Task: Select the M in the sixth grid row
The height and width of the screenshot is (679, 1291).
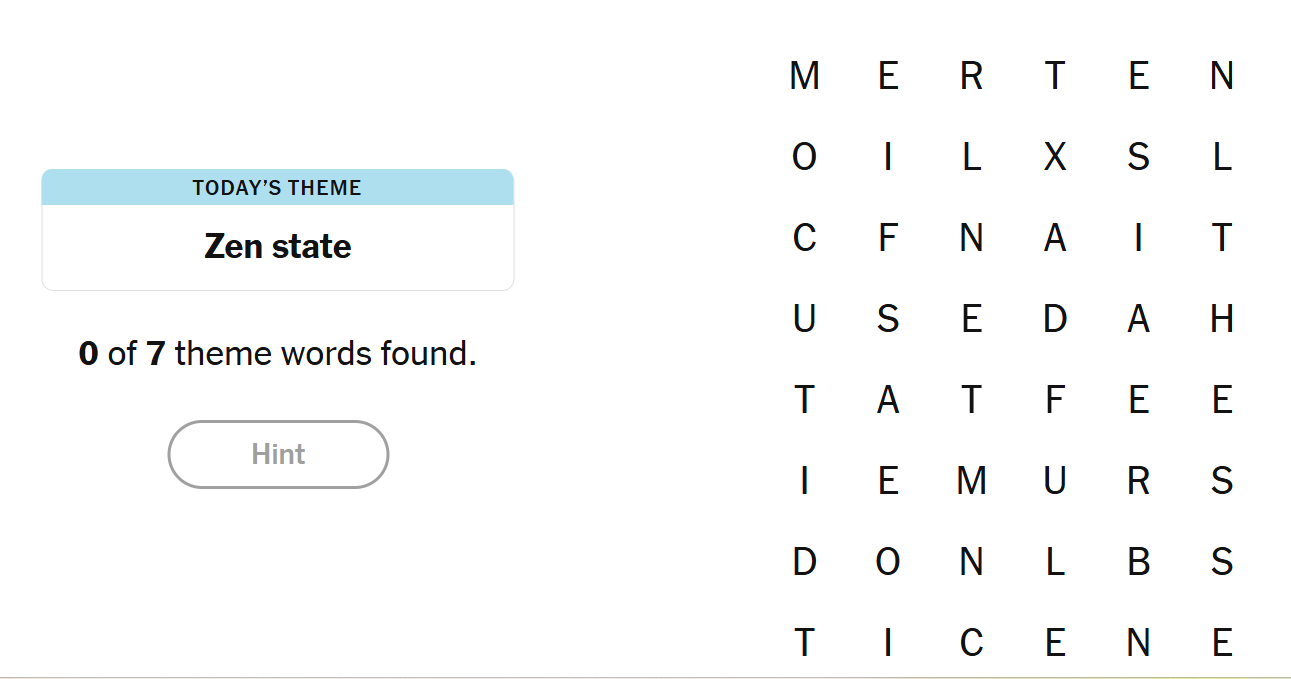Action: pos(971,480)
